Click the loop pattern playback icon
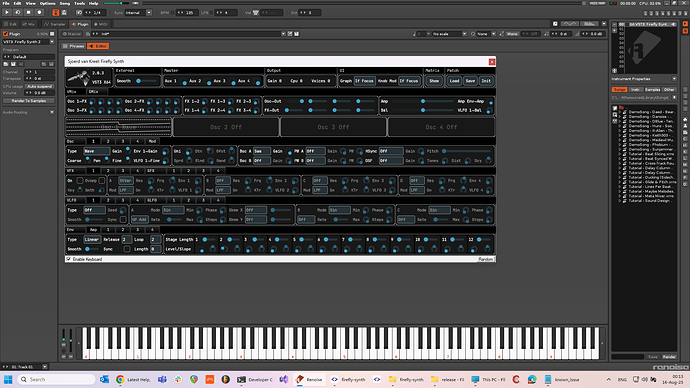 [18, 13]
